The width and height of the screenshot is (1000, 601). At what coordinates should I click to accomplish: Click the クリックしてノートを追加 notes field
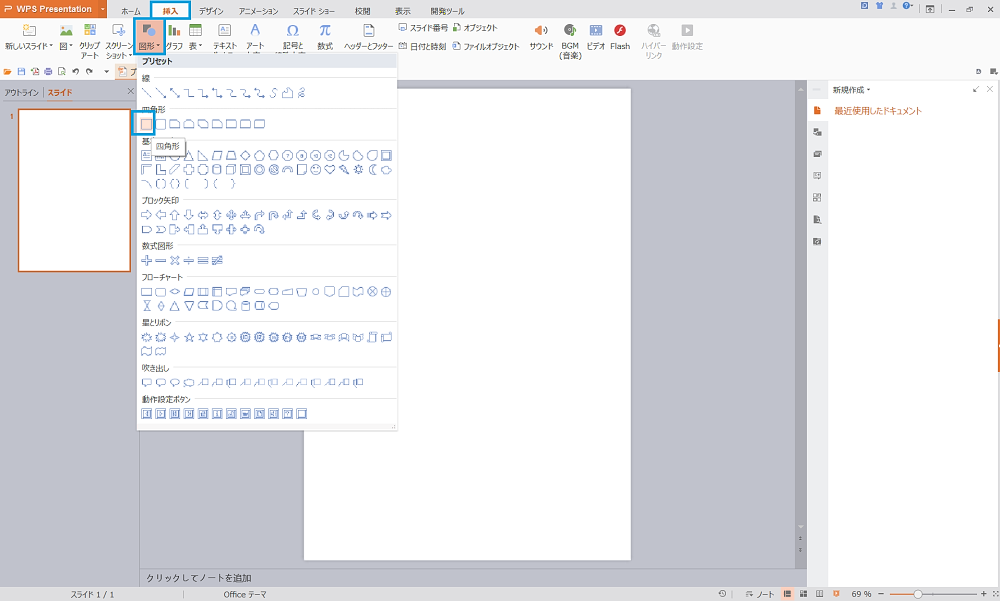point(473,577)
